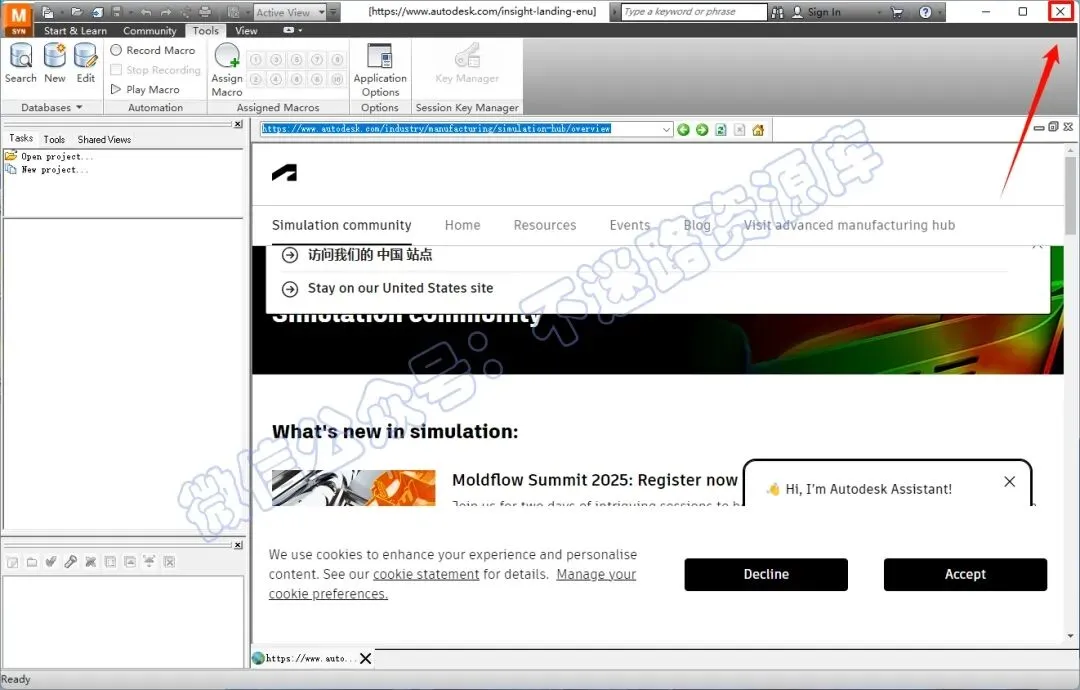Switch to View ribbon tab
The image size is (1080, 690).
tap(246, 31)
